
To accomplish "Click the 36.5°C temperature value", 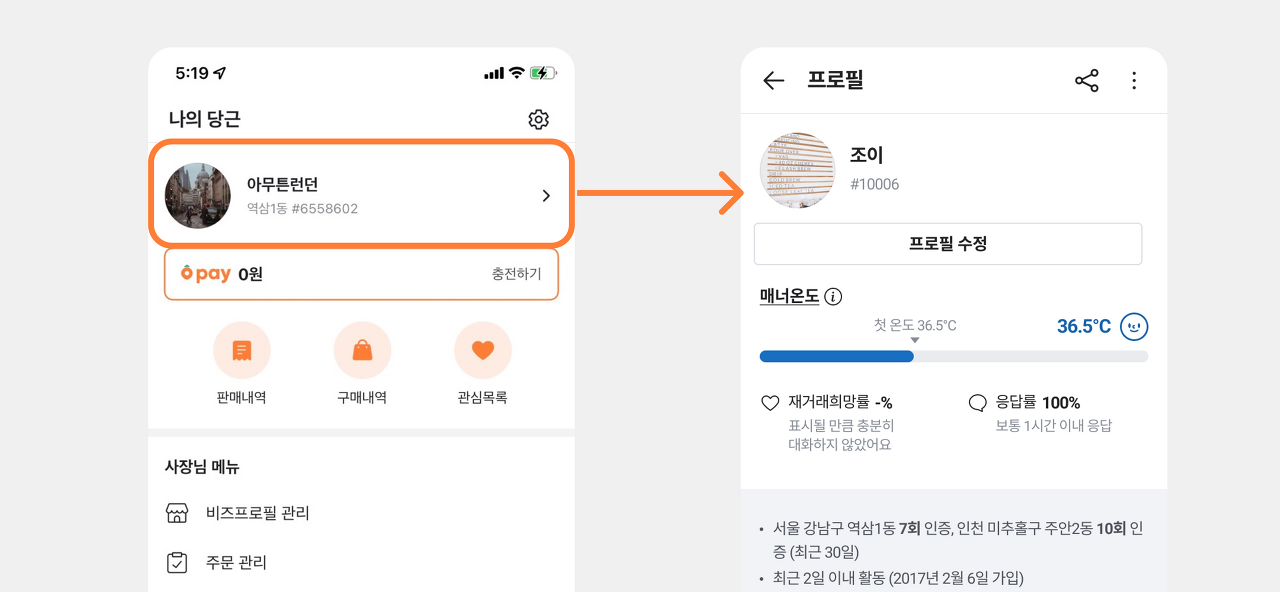I will 1084,326.
